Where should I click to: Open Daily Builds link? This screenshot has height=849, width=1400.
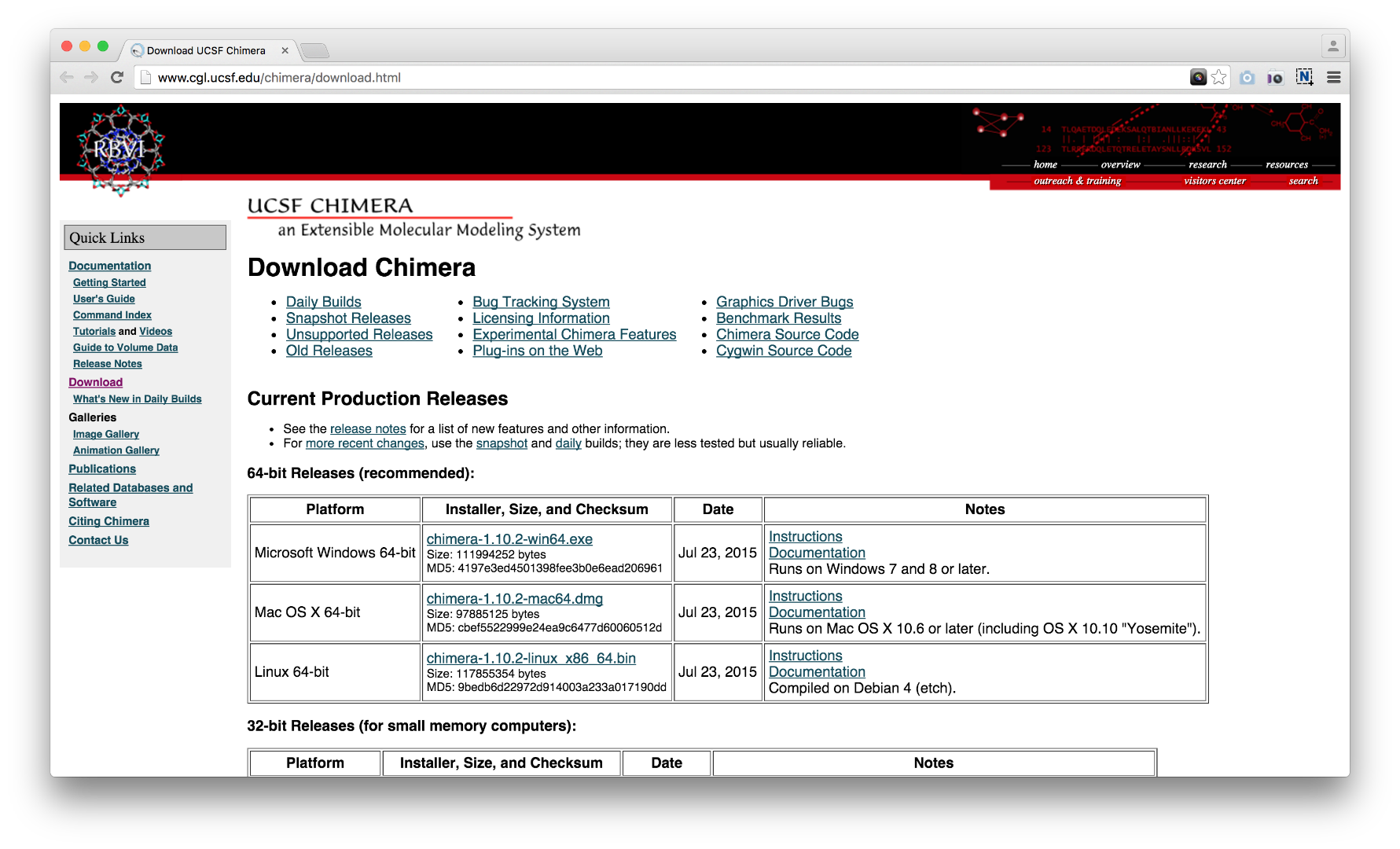323,302
